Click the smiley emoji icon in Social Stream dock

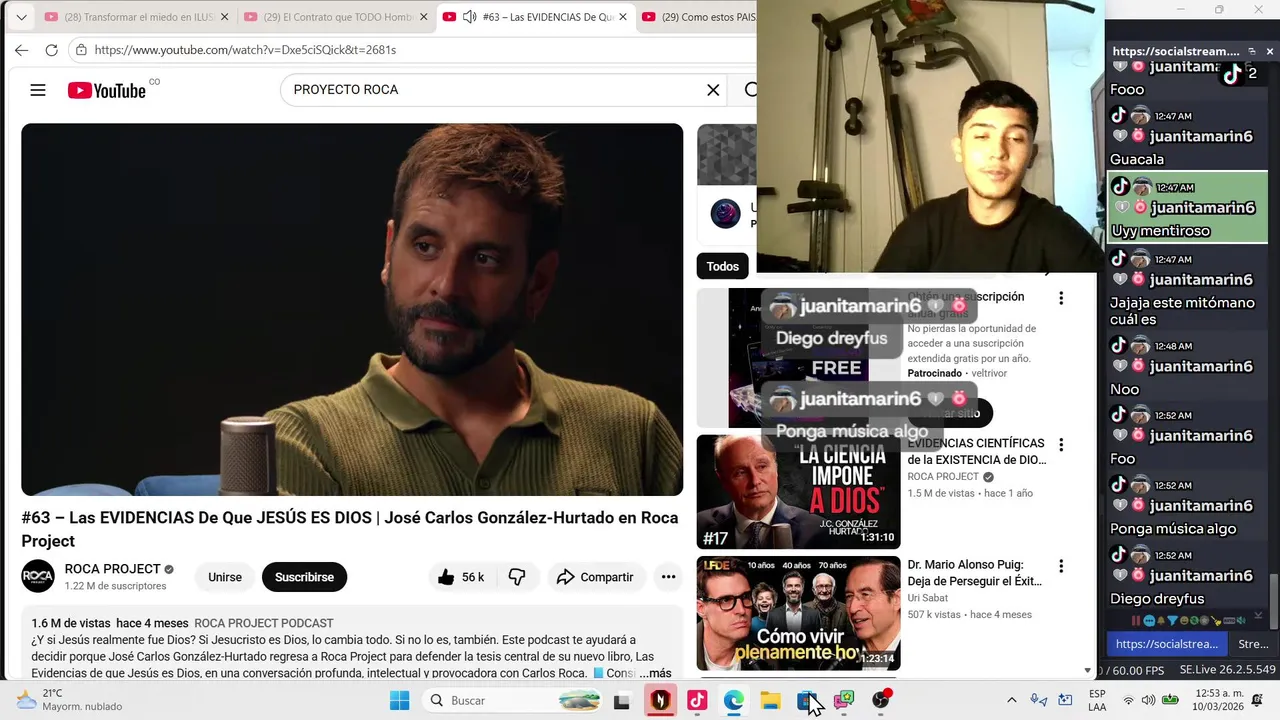[x=1184, y=620]
